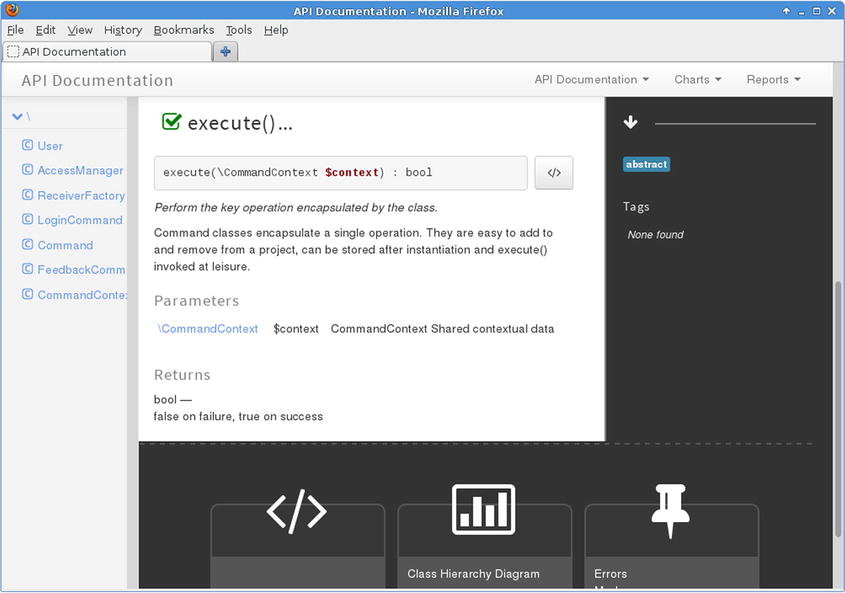Click the $context parameter name text

(x=296, y=329)
